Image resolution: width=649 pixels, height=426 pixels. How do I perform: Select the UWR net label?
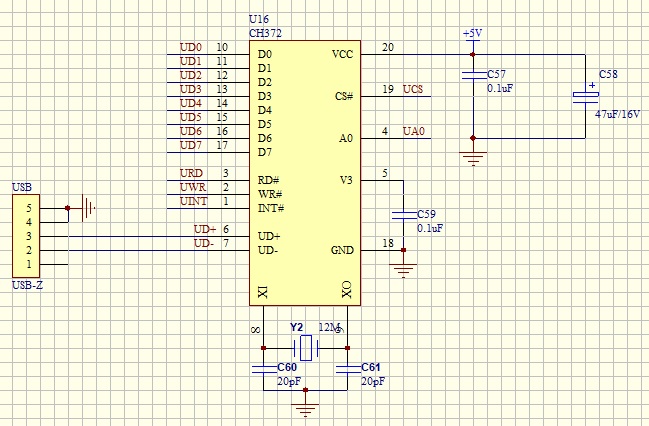(x=193, y=187)
